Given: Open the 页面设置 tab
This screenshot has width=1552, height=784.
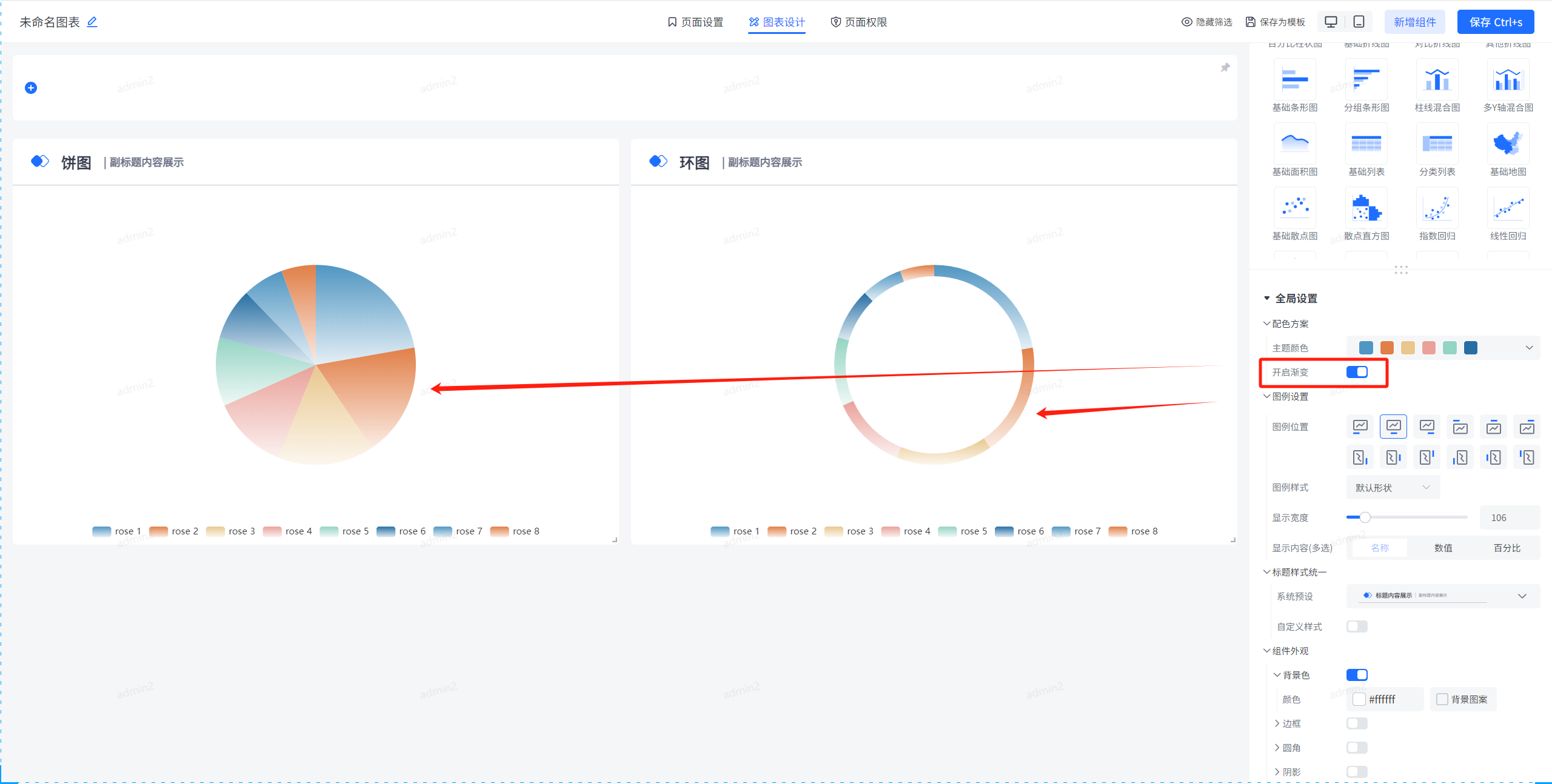Looking at the screenshot, I should pyautogui.click(x=695, y=22).
